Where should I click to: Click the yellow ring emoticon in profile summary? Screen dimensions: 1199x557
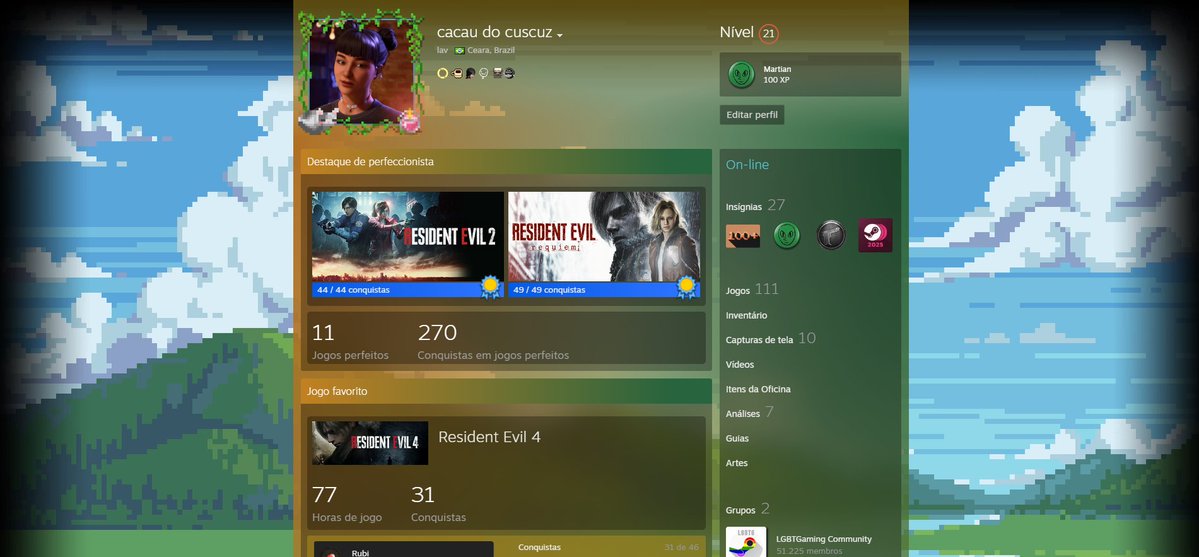[442, 73]
